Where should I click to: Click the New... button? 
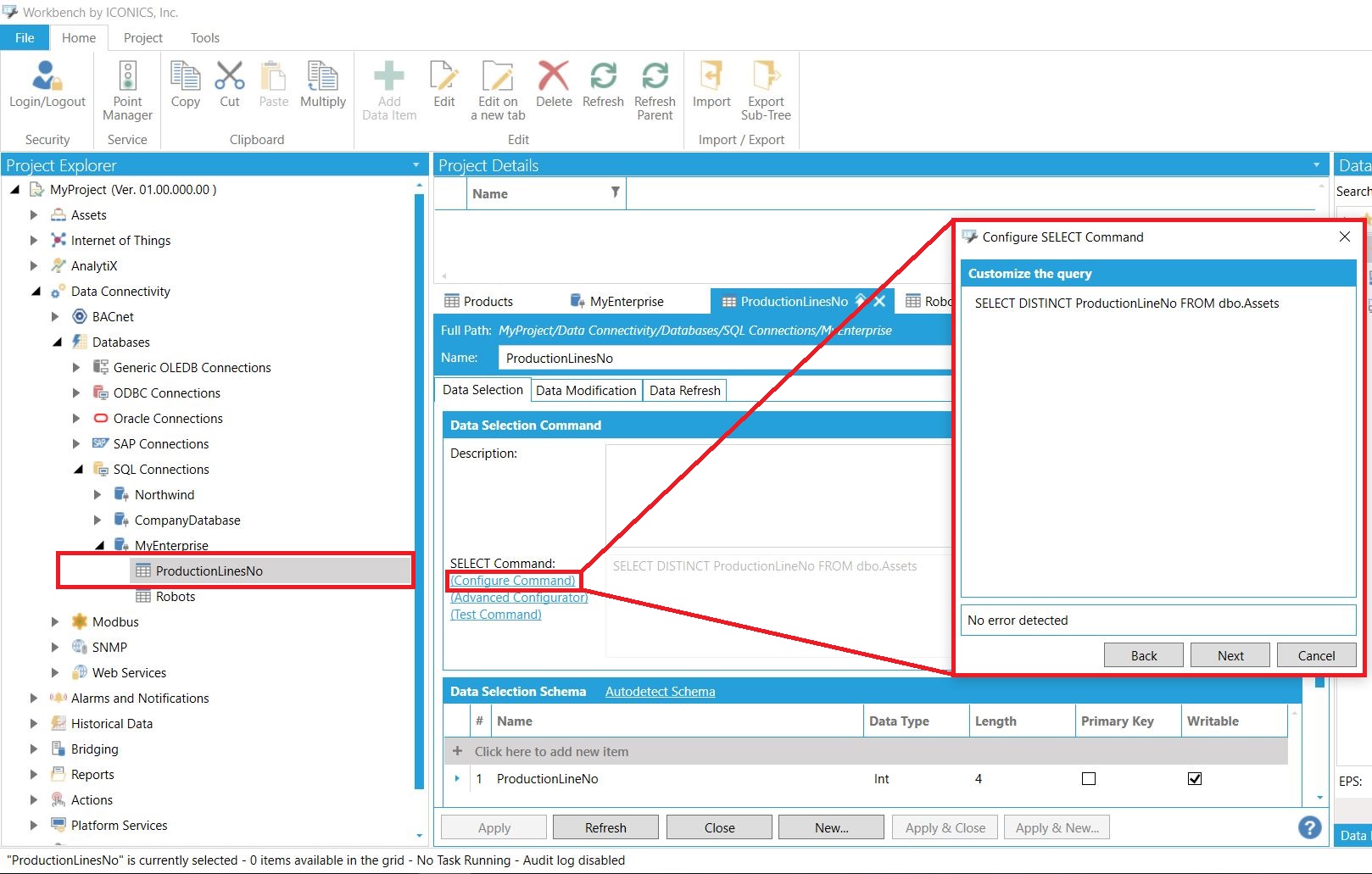pyautogui.click(x=831, y=827)
